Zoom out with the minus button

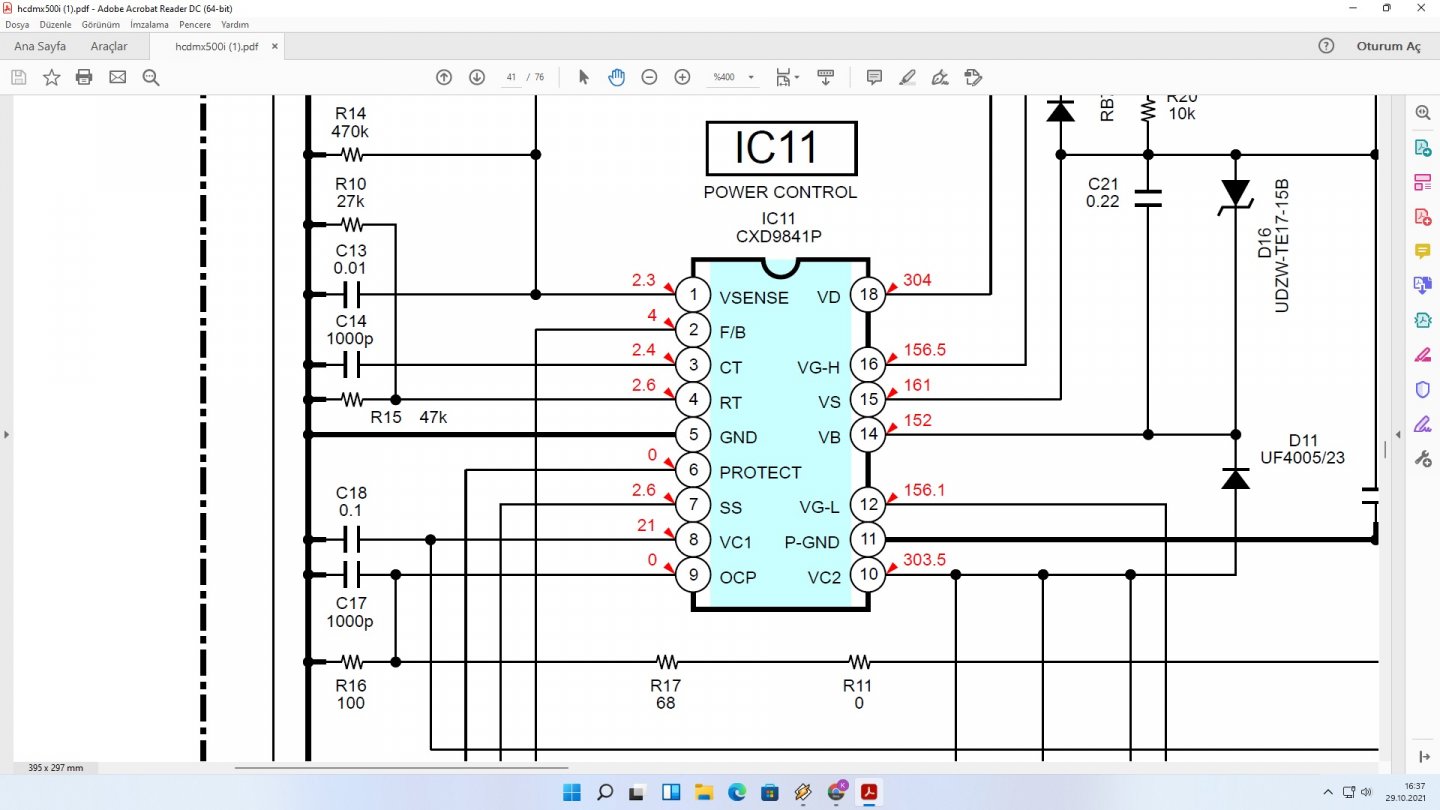[649, 77]
